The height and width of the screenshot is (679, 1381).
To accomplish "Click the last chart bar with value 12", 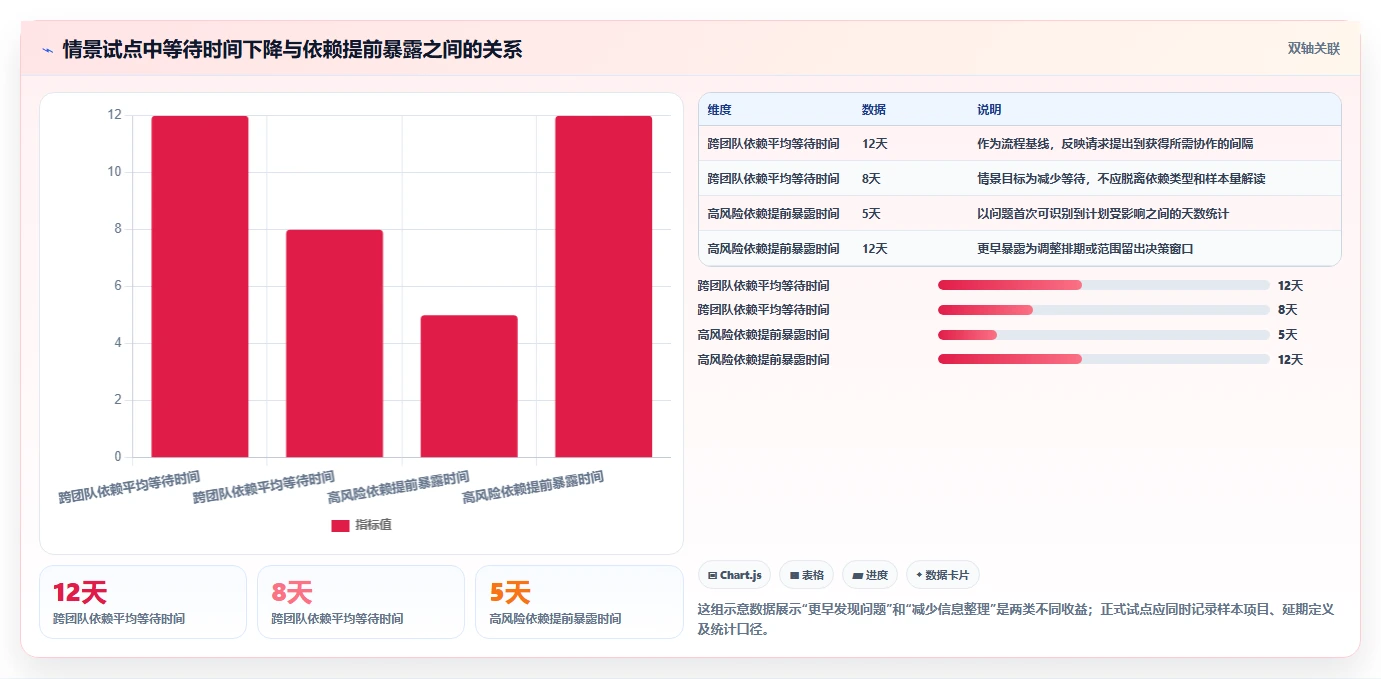I will click(604, 287).
